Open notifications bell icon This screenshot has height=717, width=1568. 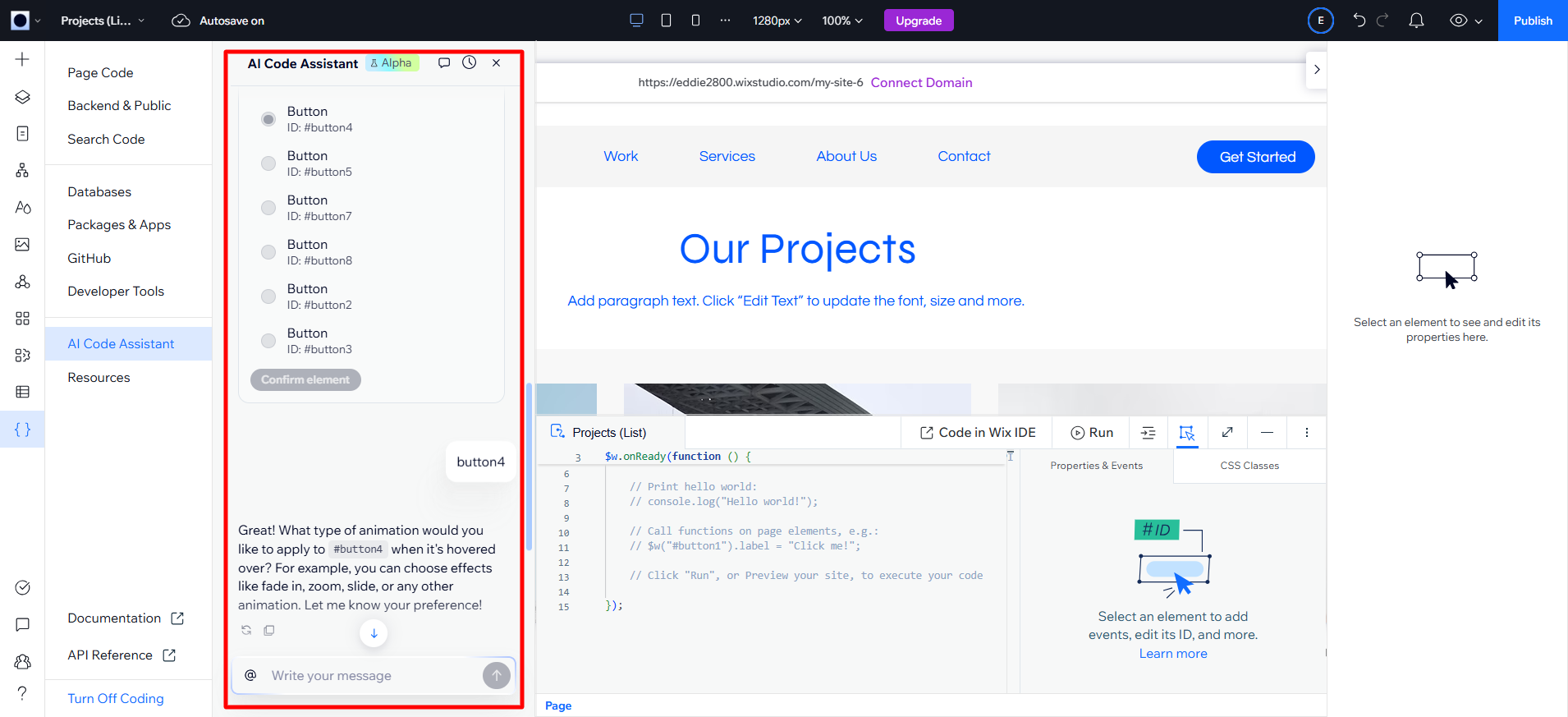1416,21
